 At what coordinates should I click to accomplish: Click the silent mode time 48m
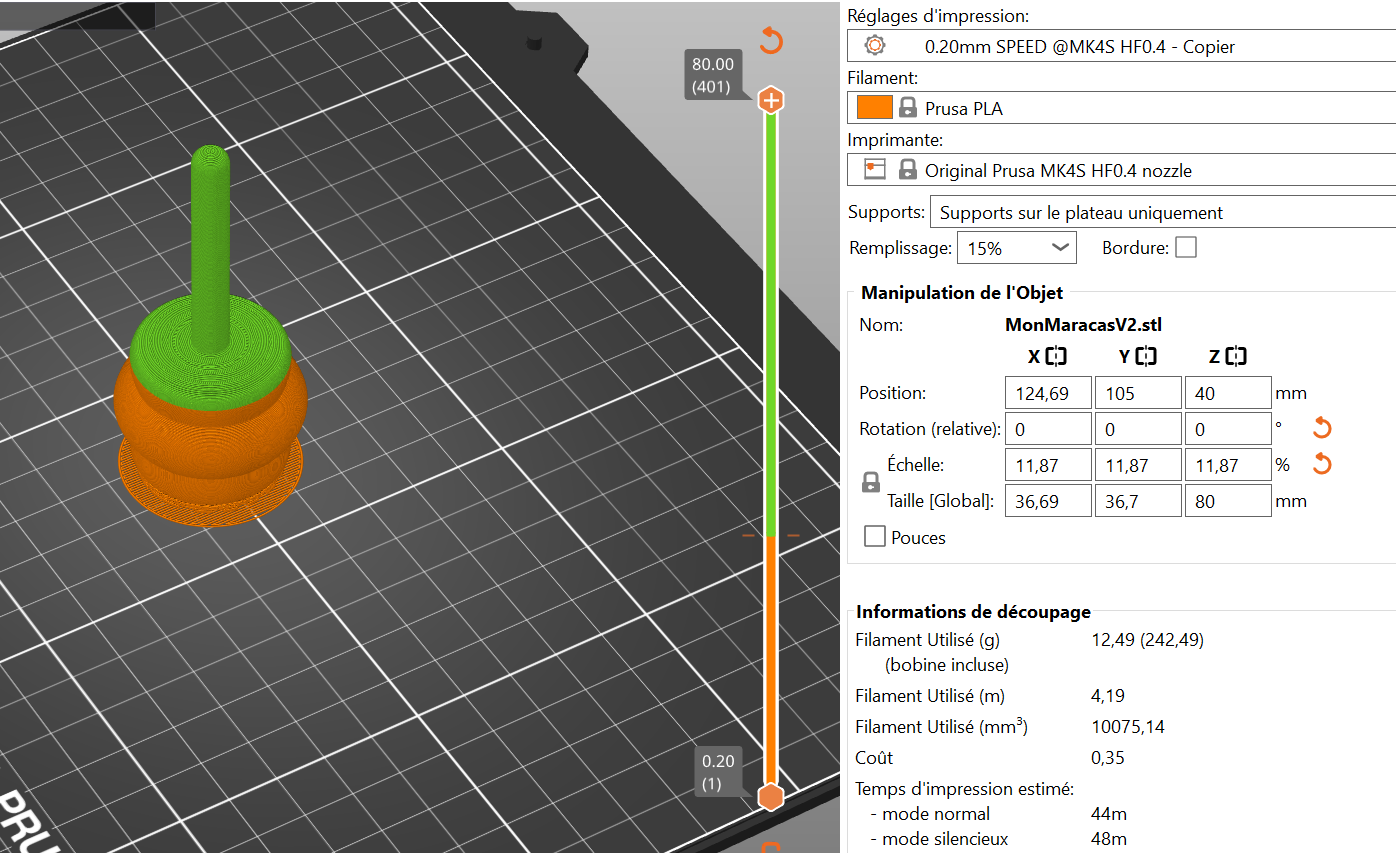[x=1107, y=839]
